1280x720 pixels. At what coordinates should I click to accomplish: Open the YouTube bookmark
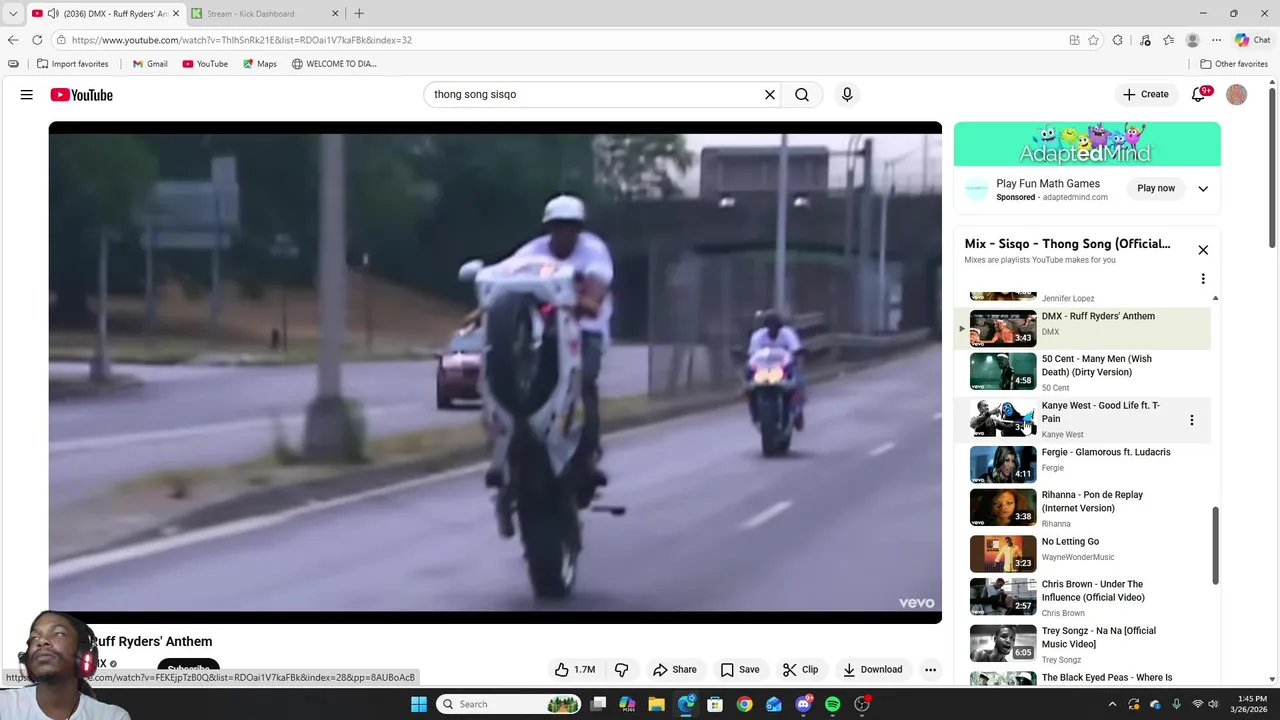click(x=205, y=64)
